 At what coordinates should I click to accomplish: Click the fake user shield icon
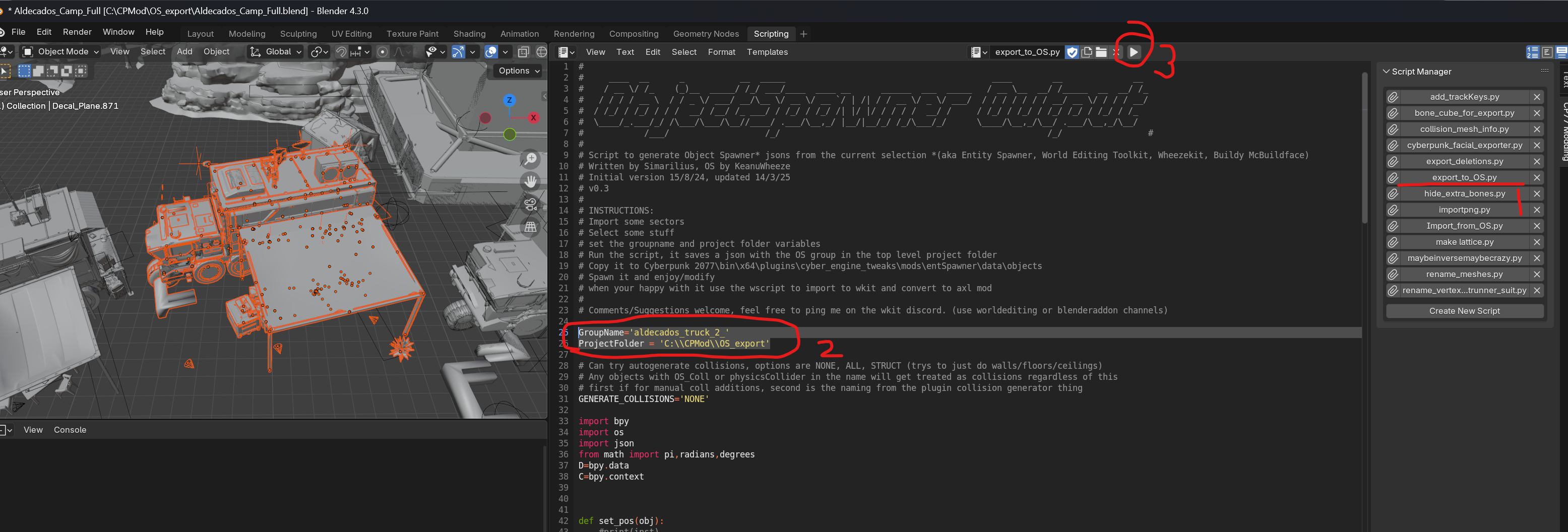pos(1073,52)
